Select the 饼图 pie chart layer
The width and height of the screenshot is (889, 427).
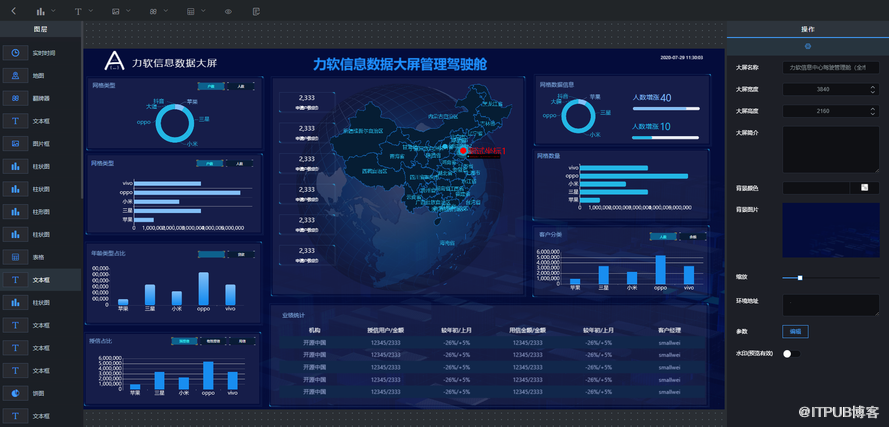tap(40, 393)
